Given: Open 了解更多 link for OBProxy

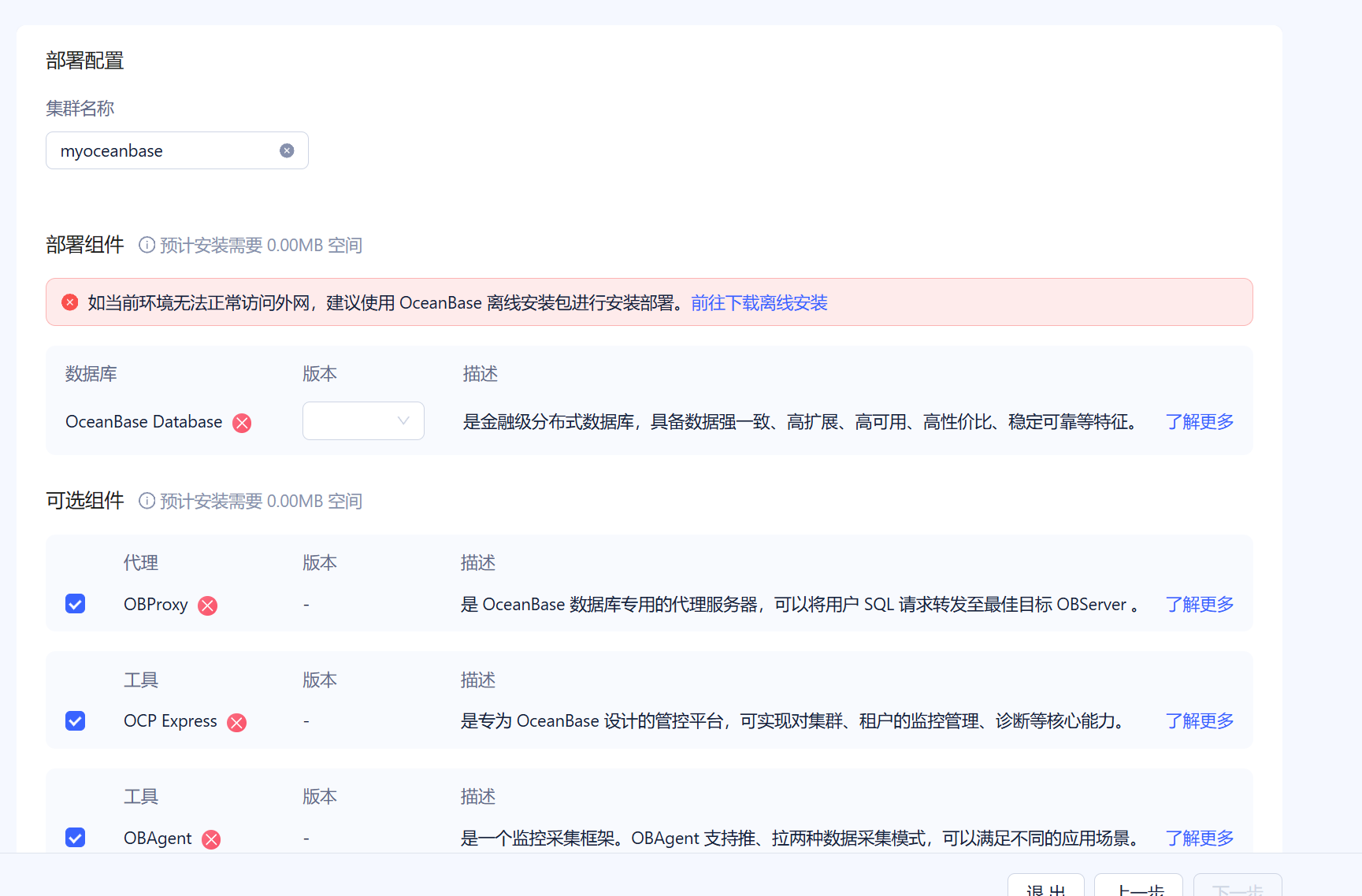Looking at the screenshot, I should [1200, 605].
